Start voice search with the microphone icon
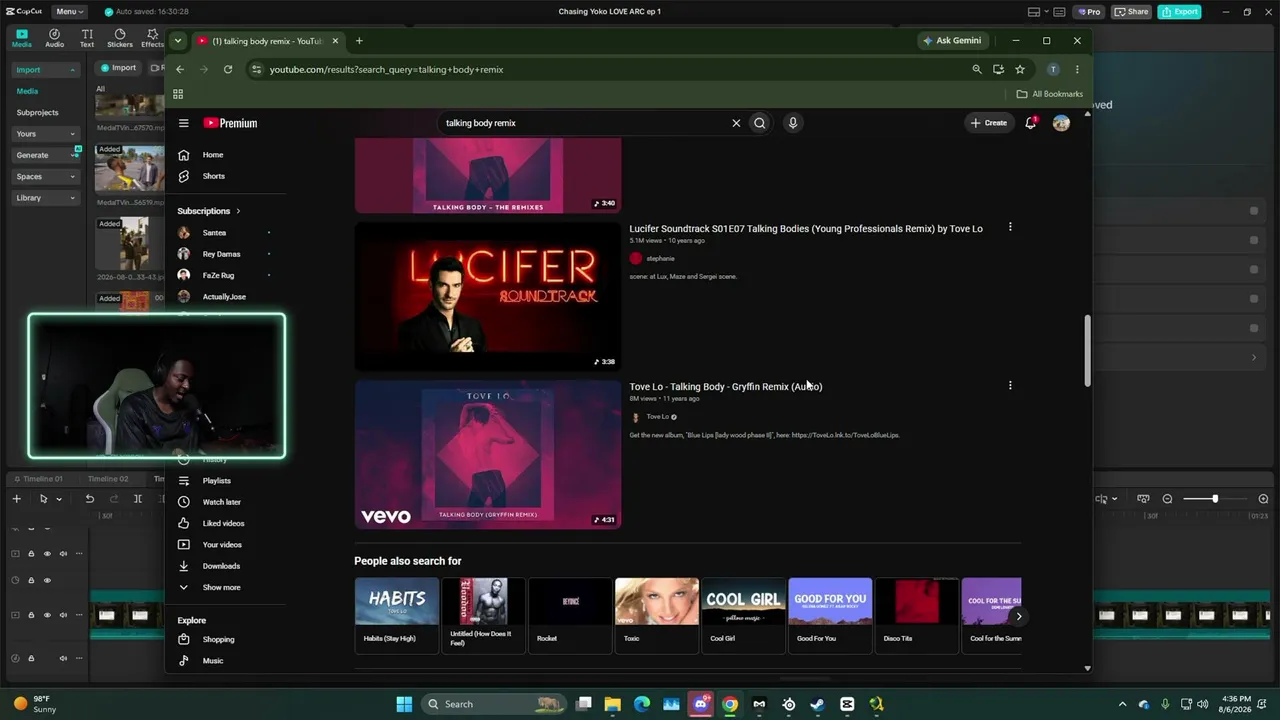The width and height of the screenshot is (1280, 720). click(793, 123)
